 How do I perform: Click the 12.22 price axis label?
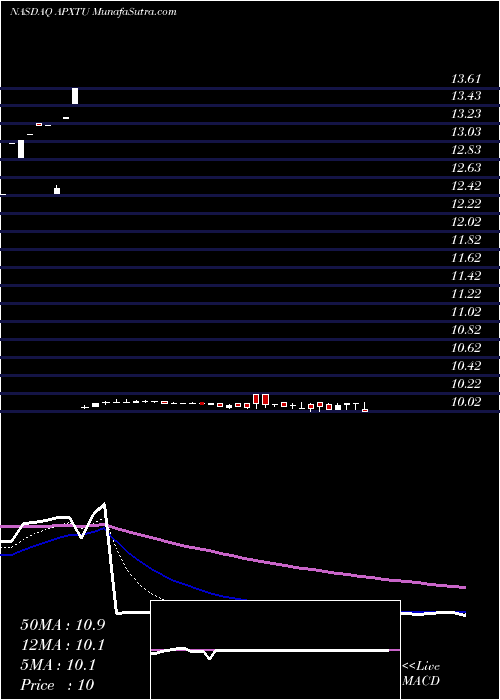pos(466,204)
